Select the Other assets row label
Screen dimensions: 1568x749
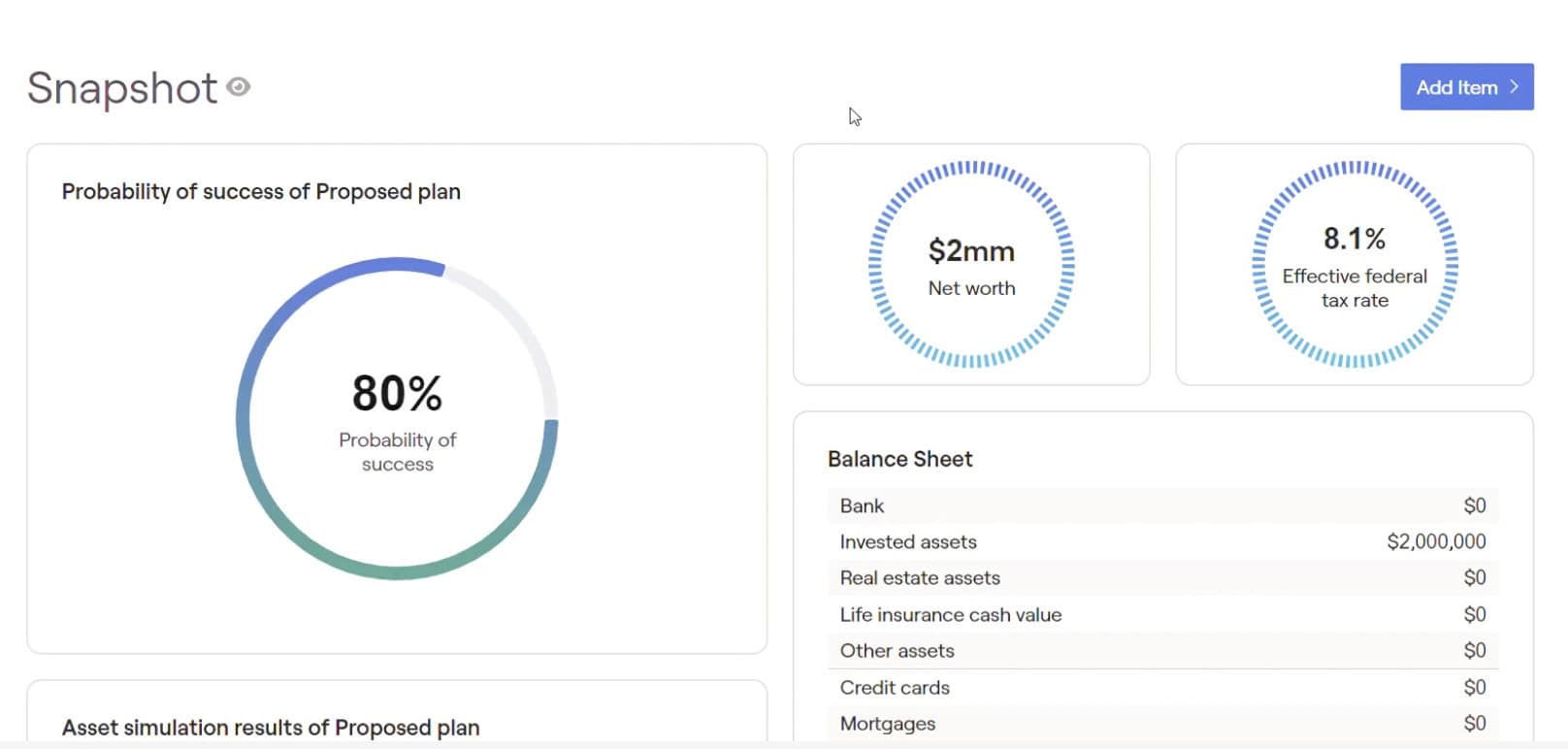[x=897, y=650]
